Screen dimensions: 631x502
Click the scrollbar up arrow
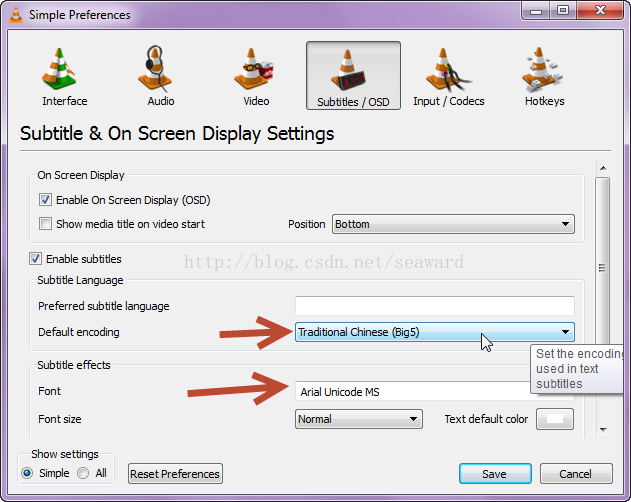point(603,168)
